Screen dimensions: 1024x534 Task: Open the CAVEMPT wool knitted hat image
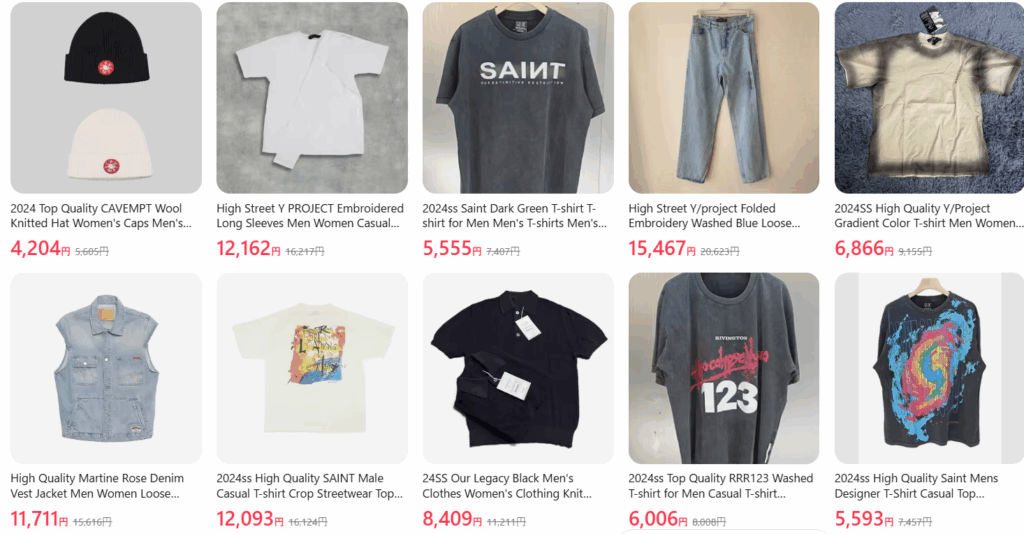(106, 98)
